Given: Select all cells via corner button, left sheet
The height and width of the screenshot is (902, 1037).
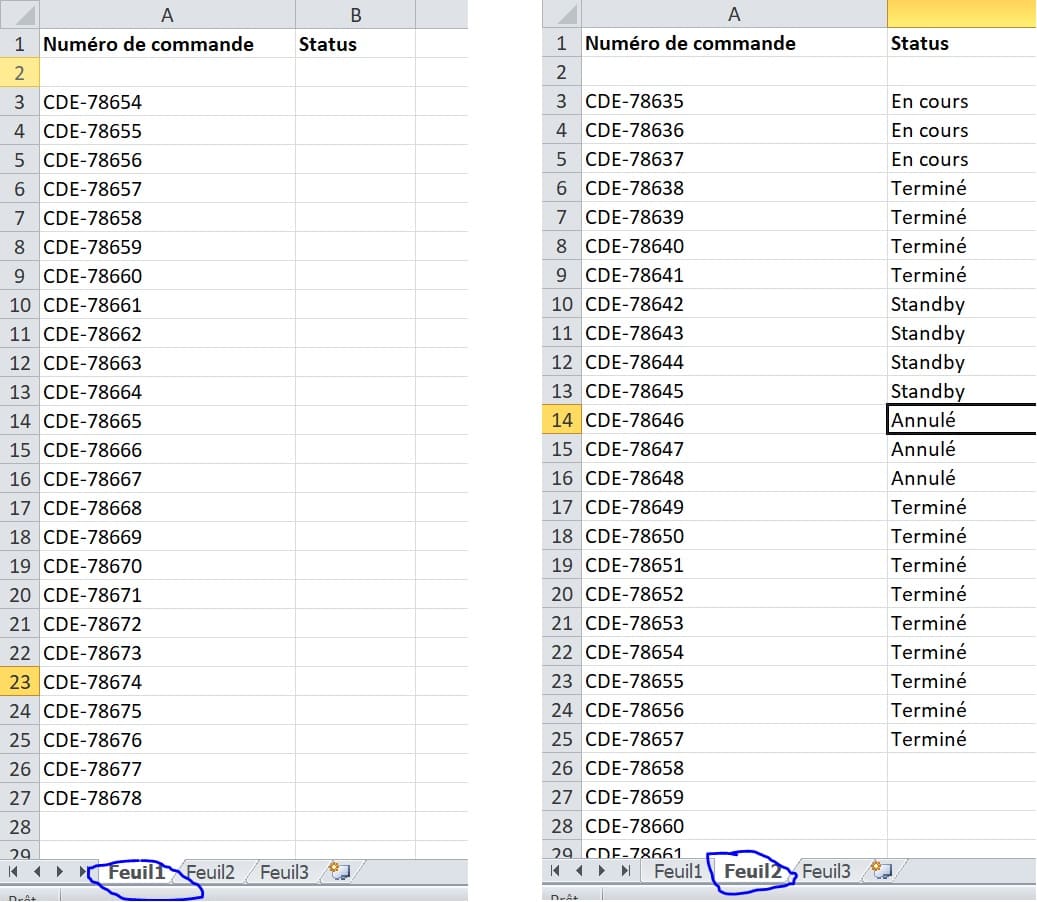Looking at the screenshot, I should [20, 15].
